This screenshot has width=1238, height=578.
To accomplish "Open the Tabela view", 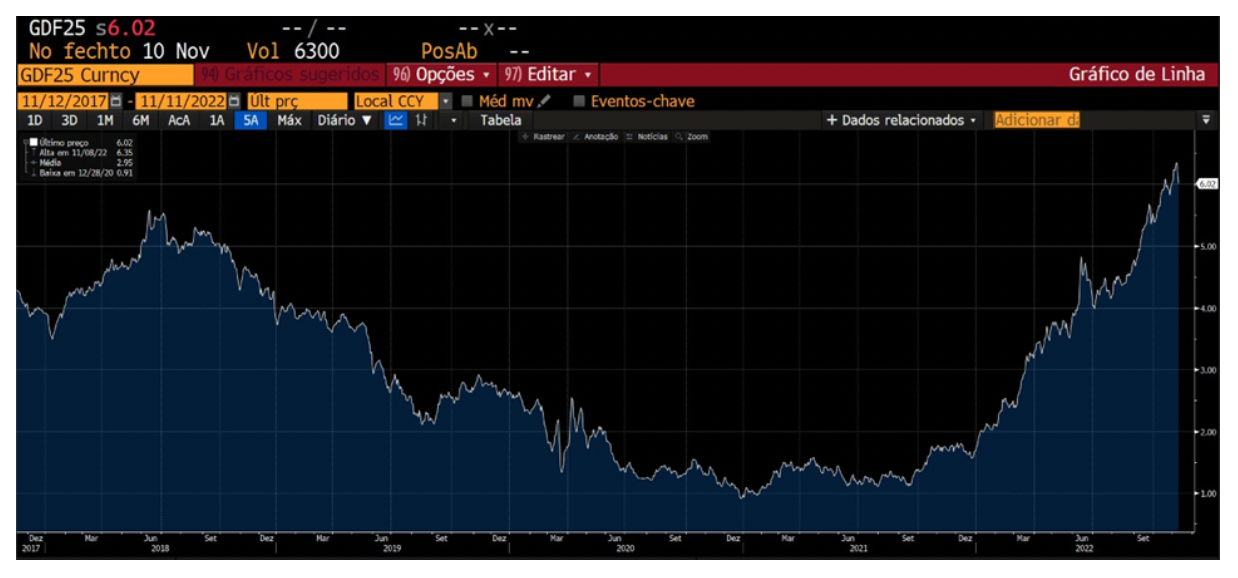I will (x=500, y=120).
